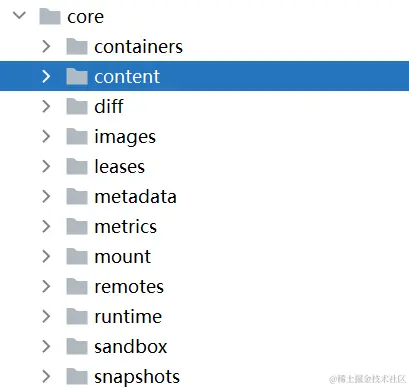
Task: Expand the containers folder arrow
Action: tap(46, 46)
